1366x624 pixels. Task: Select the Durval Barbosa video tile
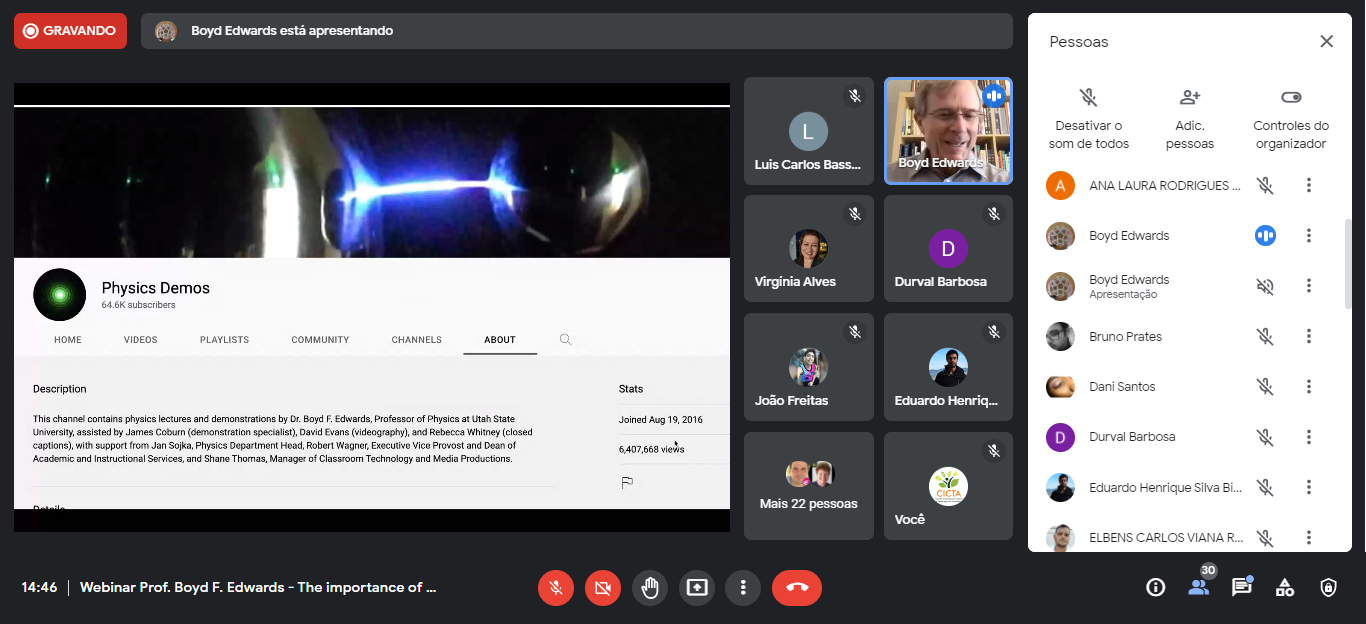tap(948, 248)
